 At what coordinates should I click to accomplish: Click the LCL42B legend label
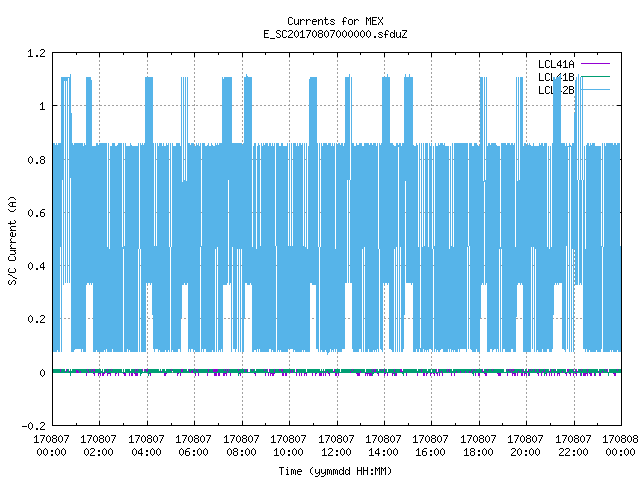point(556,90)
